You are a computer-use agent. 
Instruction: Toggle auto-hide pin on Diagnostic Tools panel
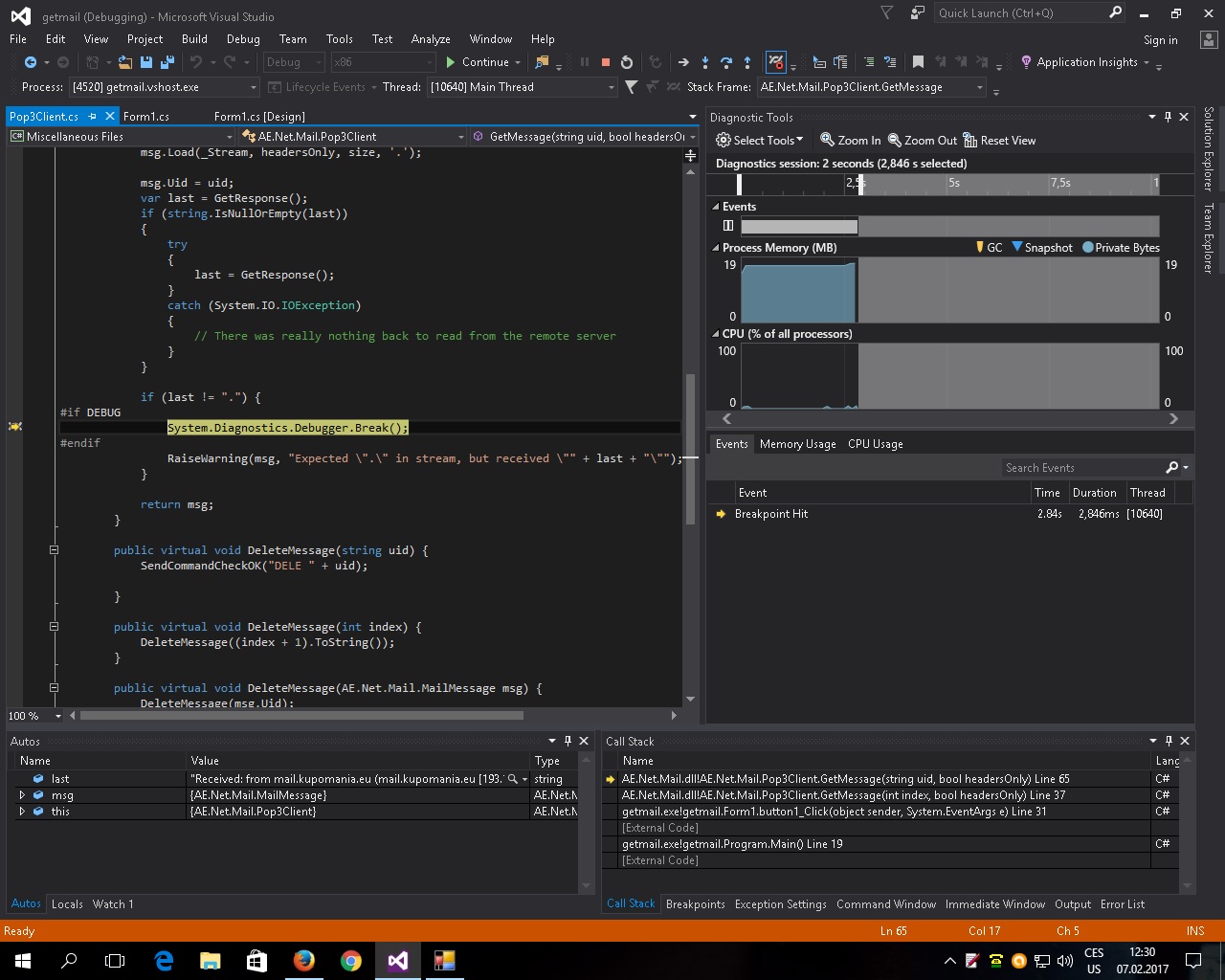[1168, 117]
